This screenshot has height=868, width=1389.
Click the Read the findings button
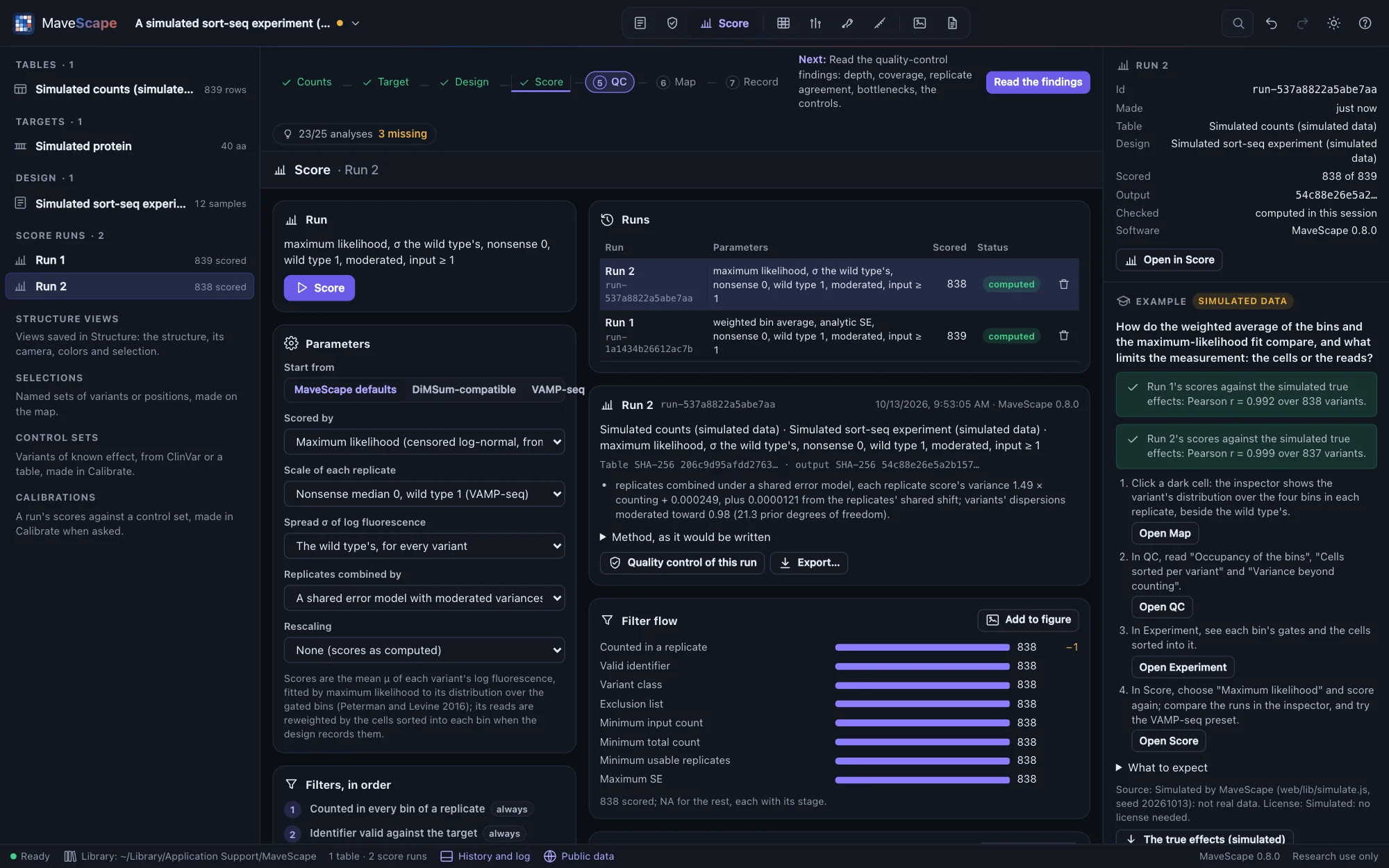click(x=1038, y=82)
